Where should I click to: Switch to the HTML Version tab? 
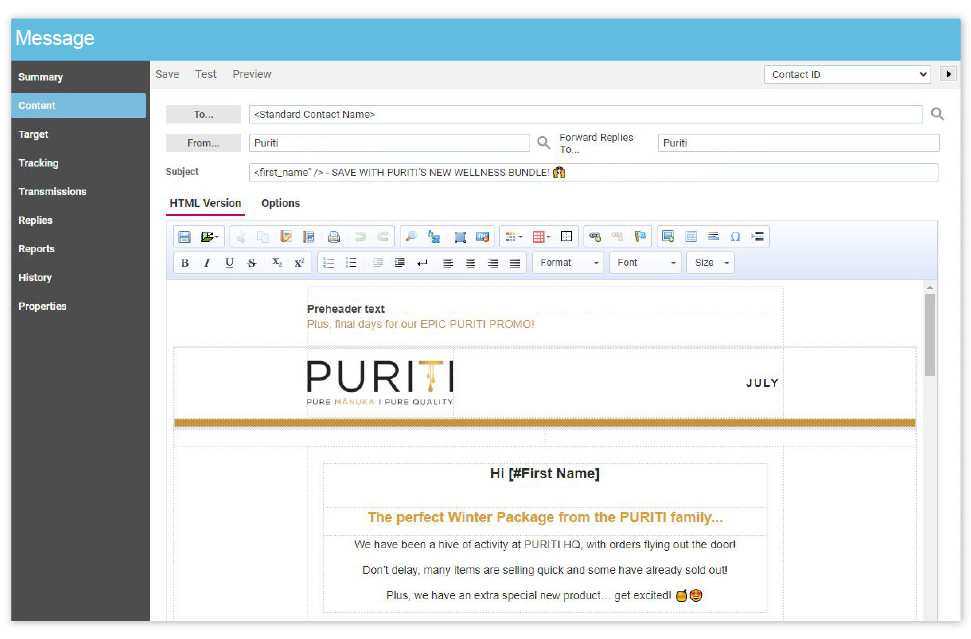(206, 203)
